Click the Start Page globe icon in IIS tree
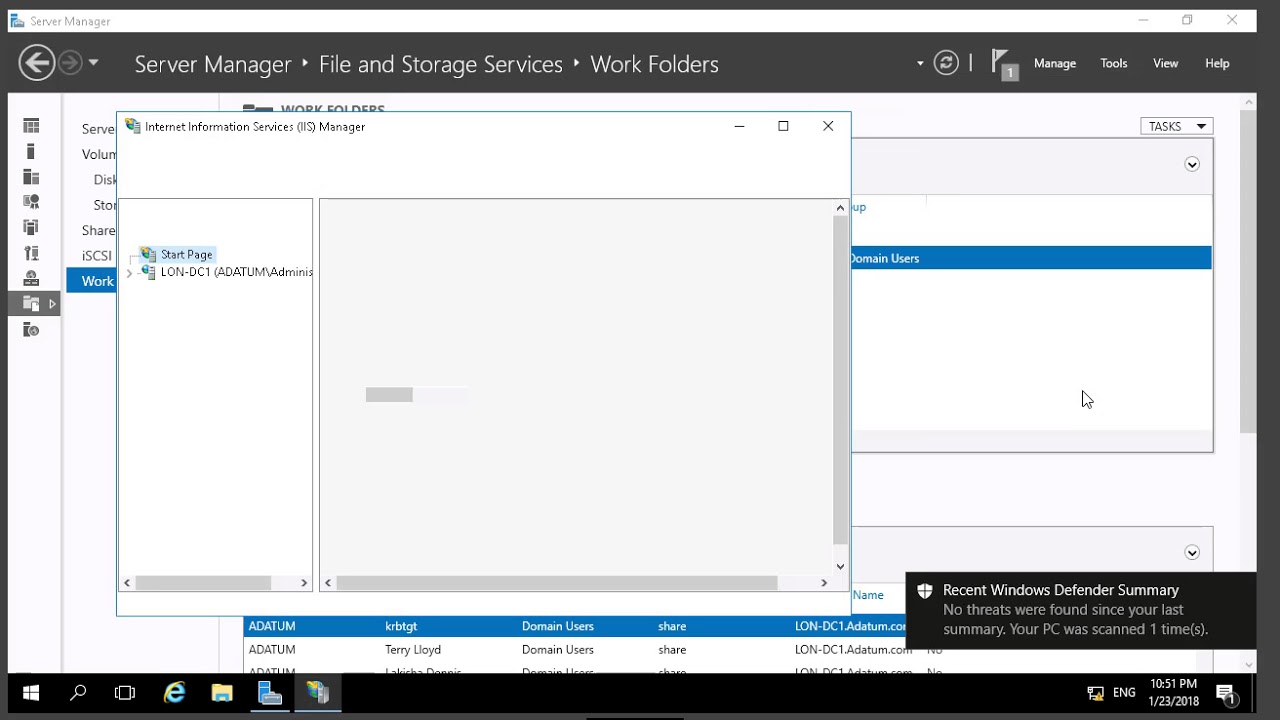This screenshot has width=1280, height=720. [149, 255]
